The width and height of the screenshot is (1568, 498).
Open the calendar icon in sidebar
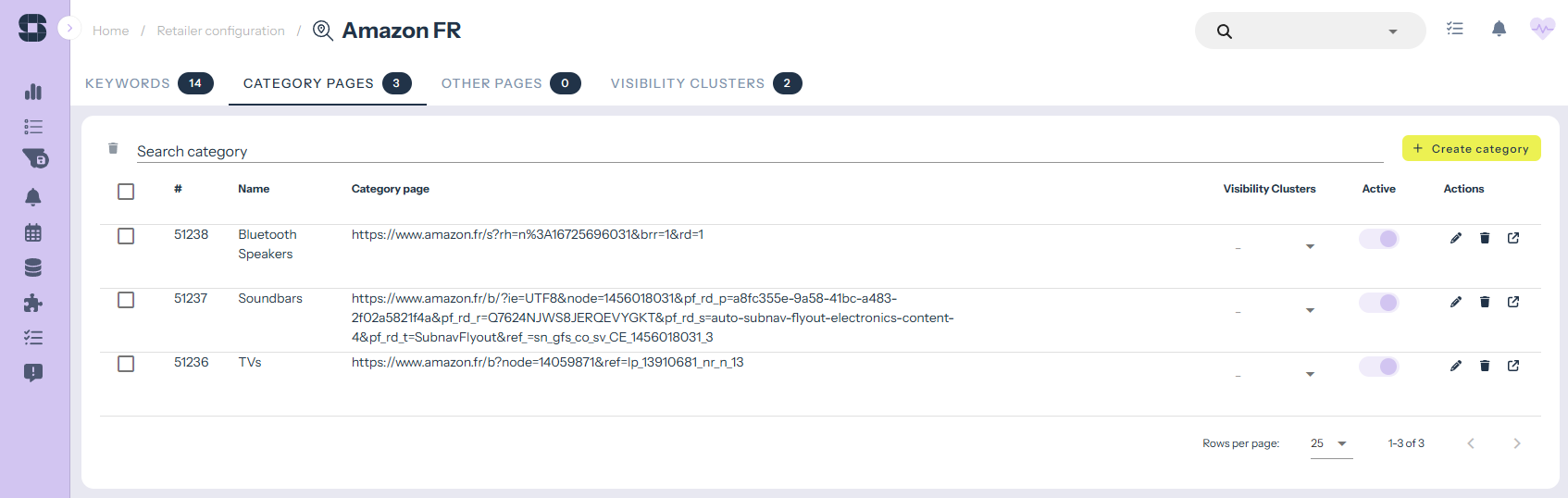(33, 232)
